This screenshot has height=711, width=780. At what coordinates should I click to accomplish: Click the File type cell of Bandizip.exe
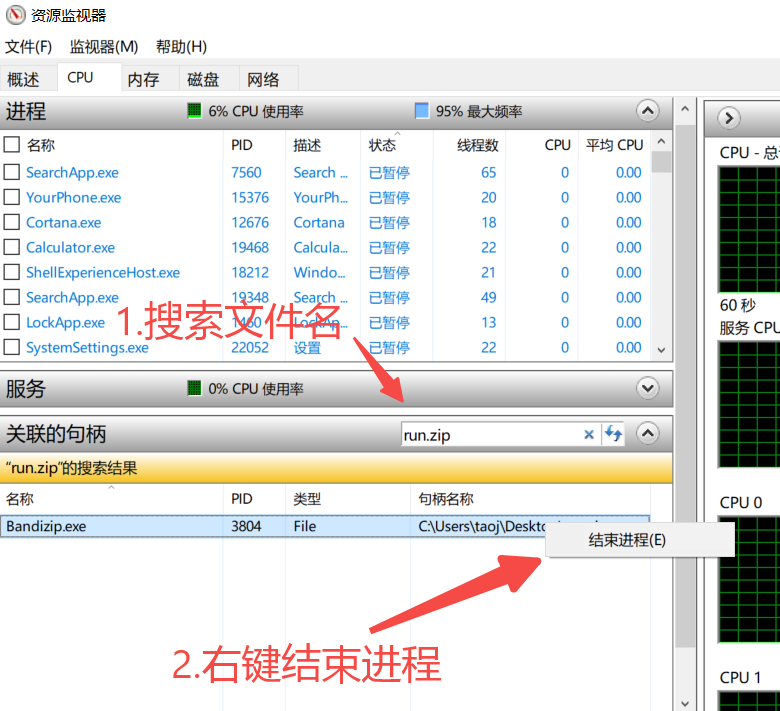304,526
